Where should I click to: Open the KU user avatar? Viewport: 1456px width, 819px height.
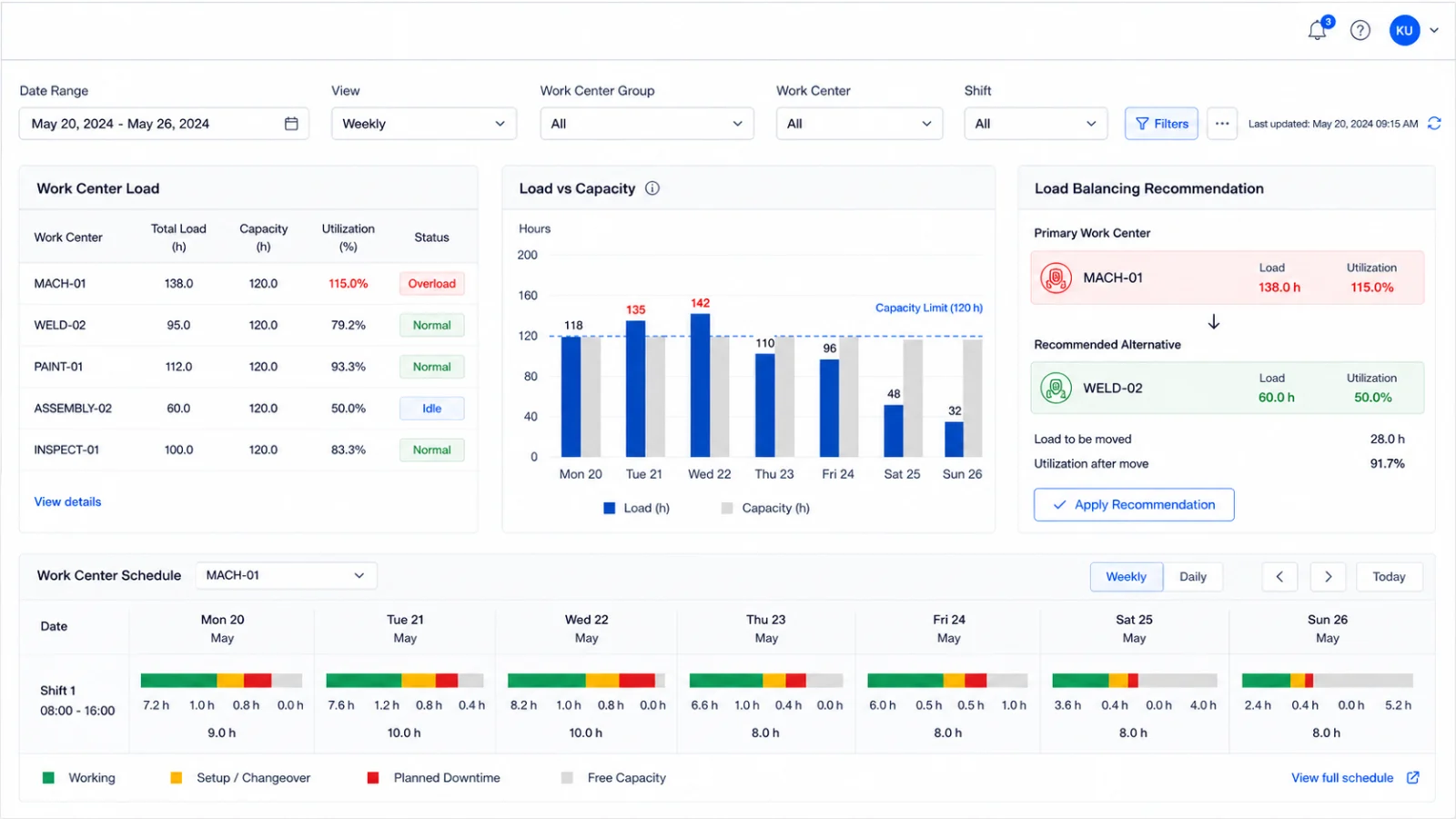1404,31
